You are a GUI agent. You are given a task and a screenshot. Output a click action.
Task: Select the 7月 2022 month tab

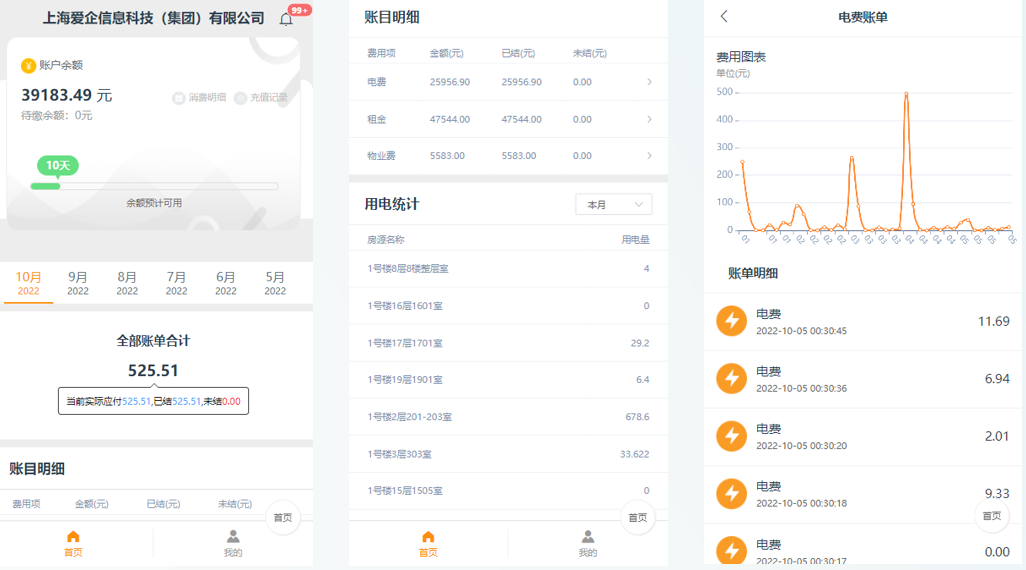coord(176,283)
